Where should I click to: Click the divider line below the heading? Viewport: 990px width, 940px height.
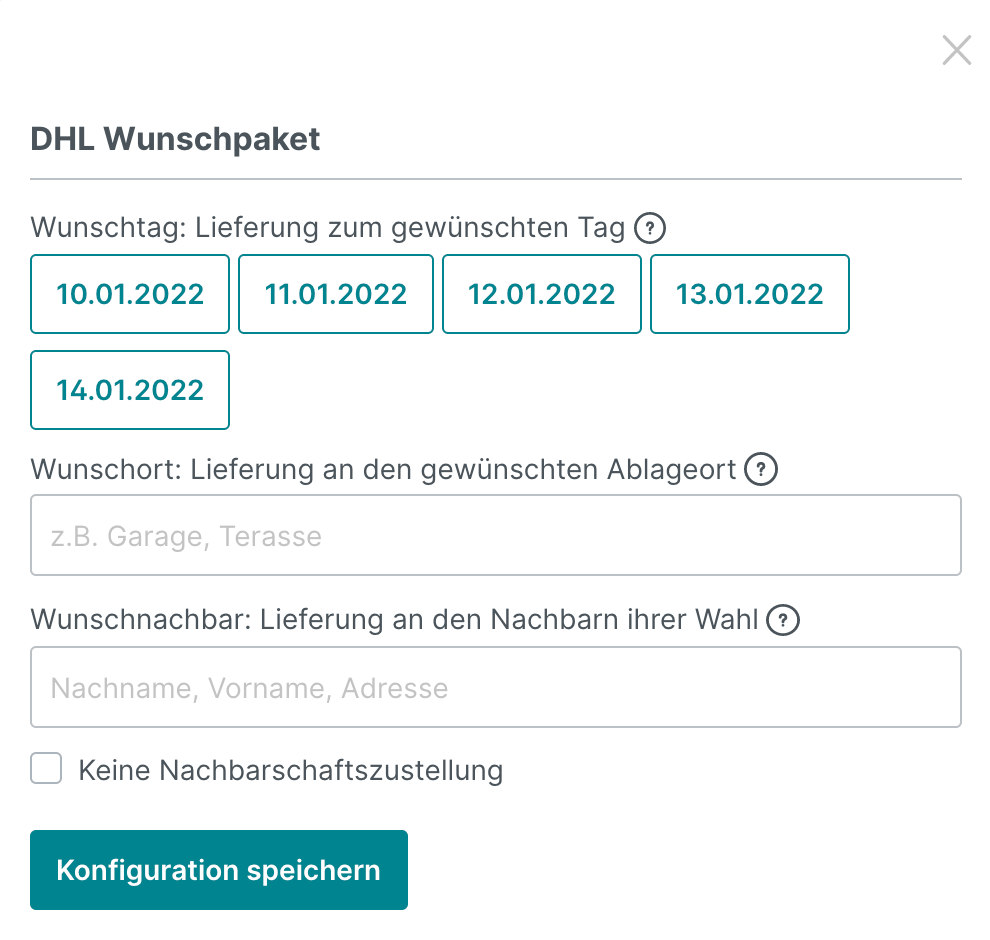495,179
